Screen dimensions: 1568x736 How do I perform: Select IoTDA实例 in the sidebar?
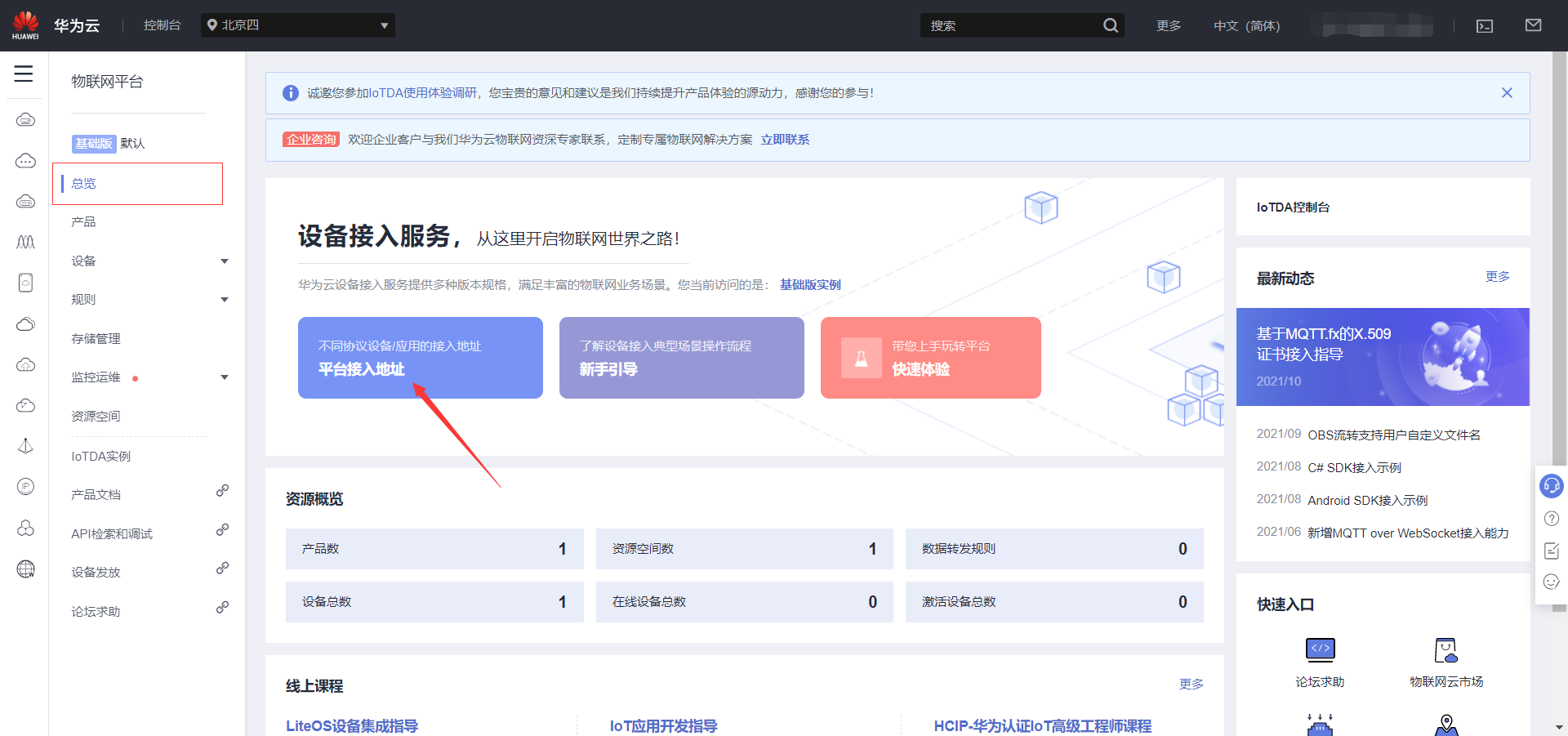[100, 456]
